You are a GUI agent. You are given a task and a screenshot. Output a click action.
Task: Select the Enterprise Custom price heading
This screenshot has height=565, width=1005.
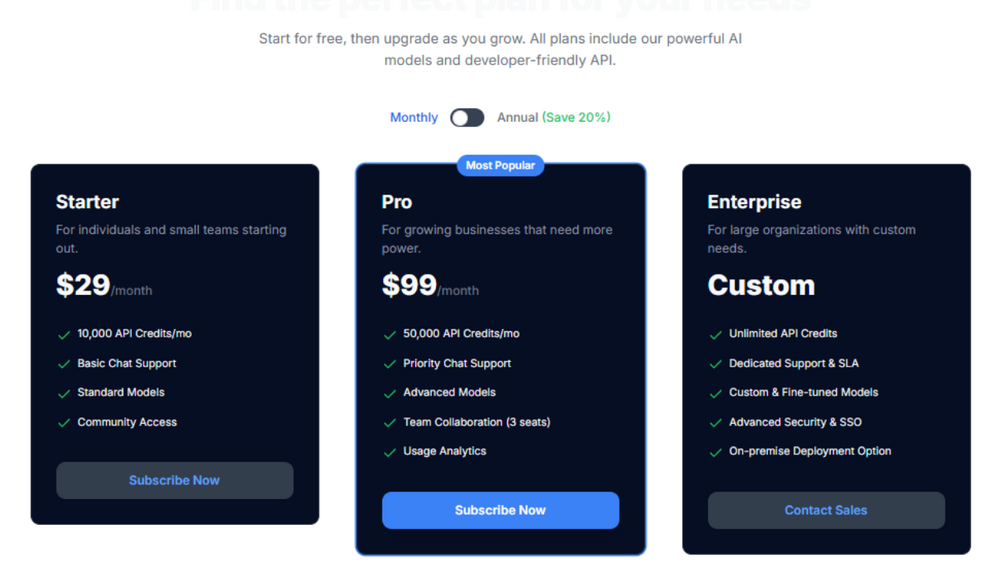761,286
